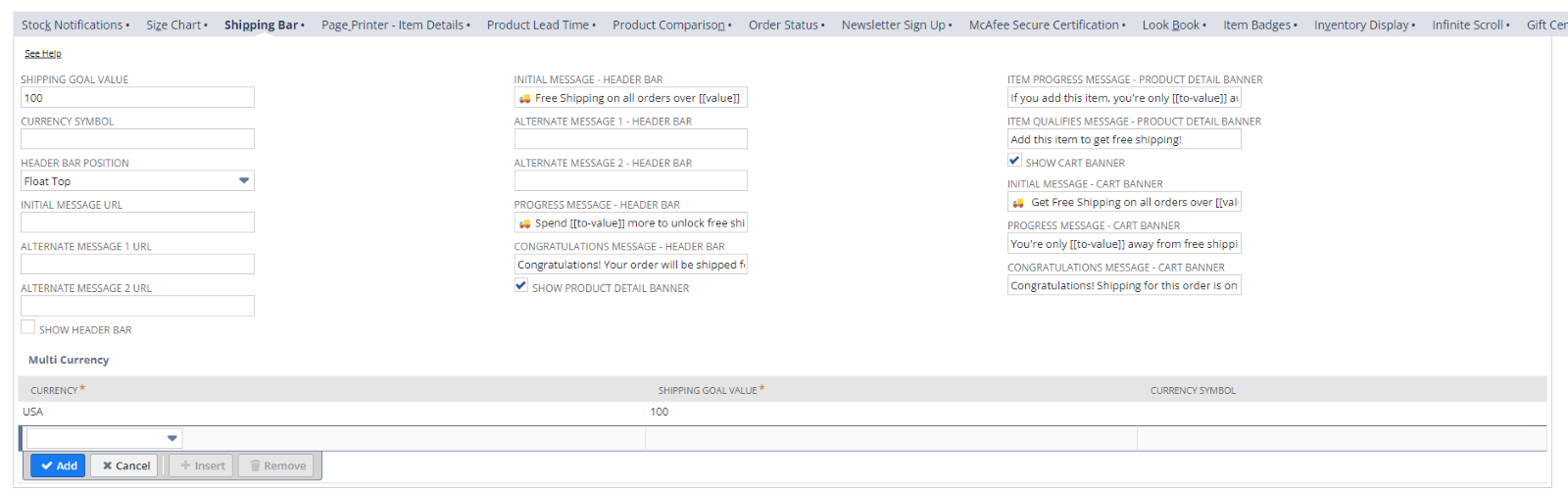
Task: Click the Currency Symbol text field
Action: tap(137, 139)
